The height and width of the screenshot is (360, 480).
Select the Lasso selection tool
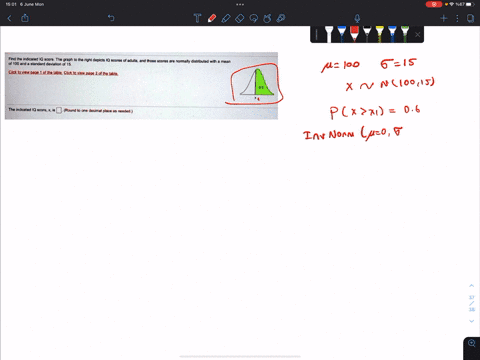(x=254, y=18)
